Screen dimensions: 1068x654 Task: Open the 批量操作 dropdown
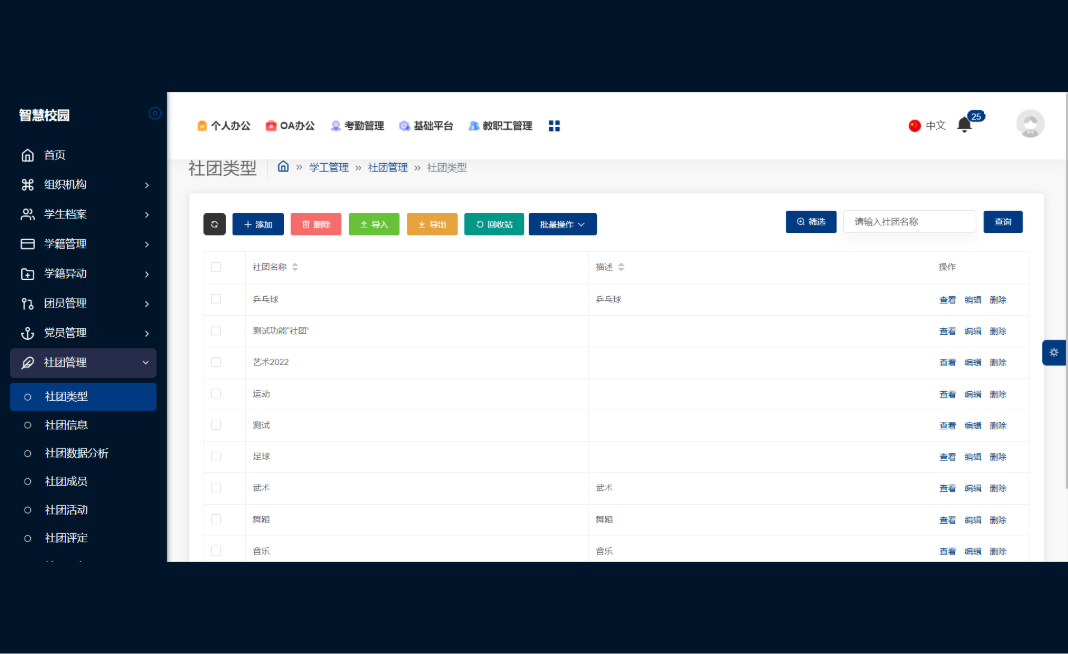pos(563,224)
